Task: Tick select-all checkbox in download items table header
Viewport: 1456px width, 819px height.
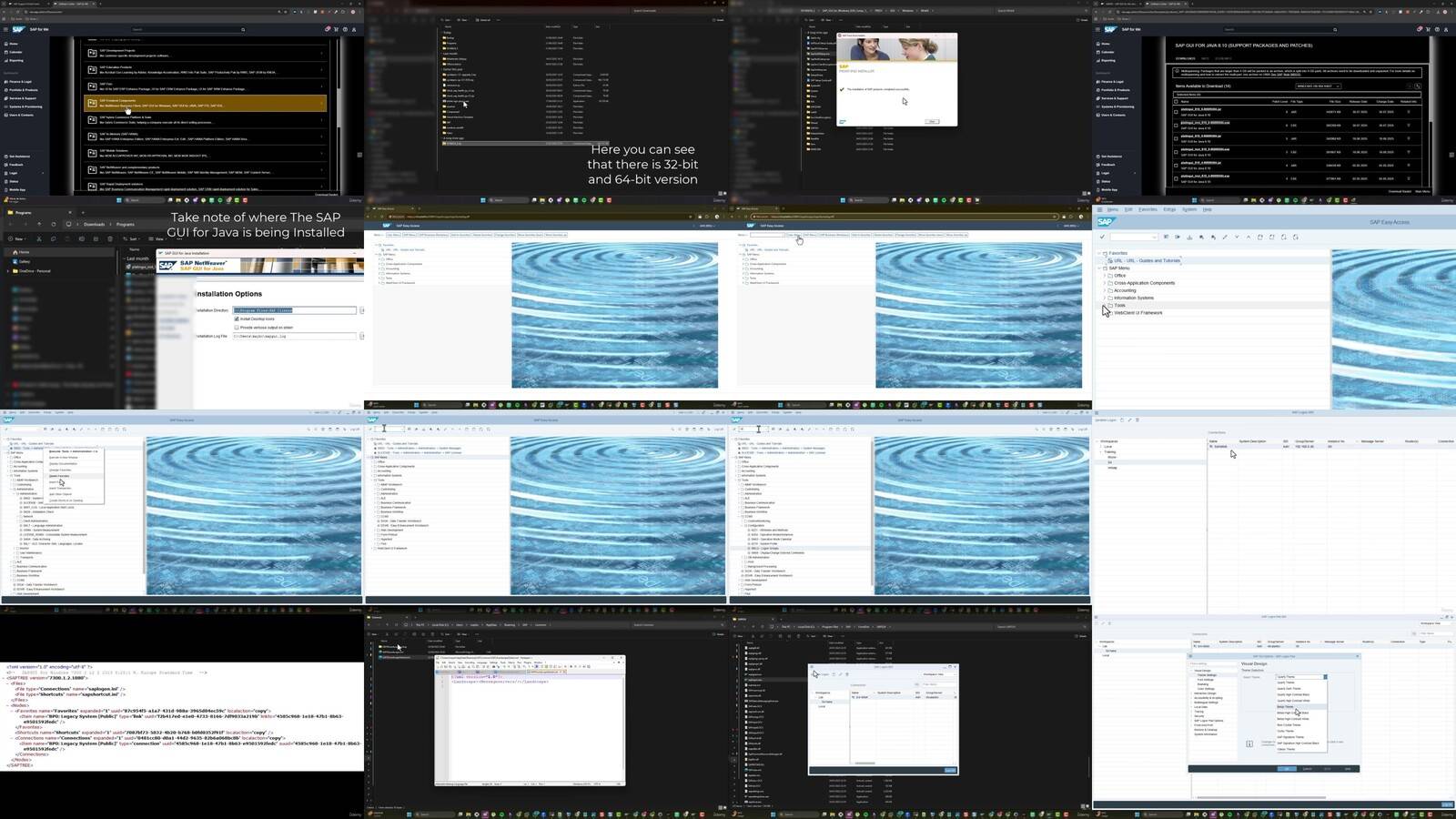Action: (1176, 102)
